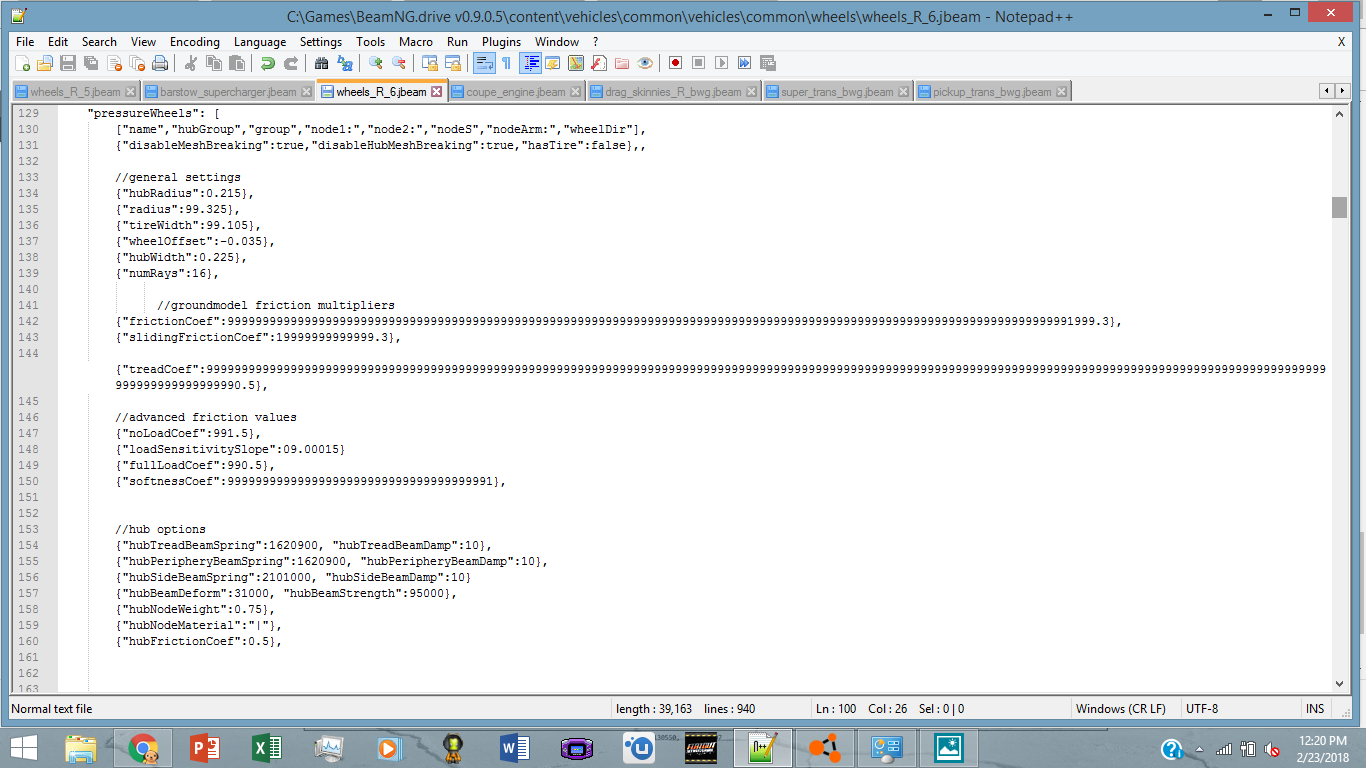This screenshot has height=768, width=1366.
Task: Switch to the drag_skinnies_R_bwg.jbeam tab
Action: tap(673, 92)
